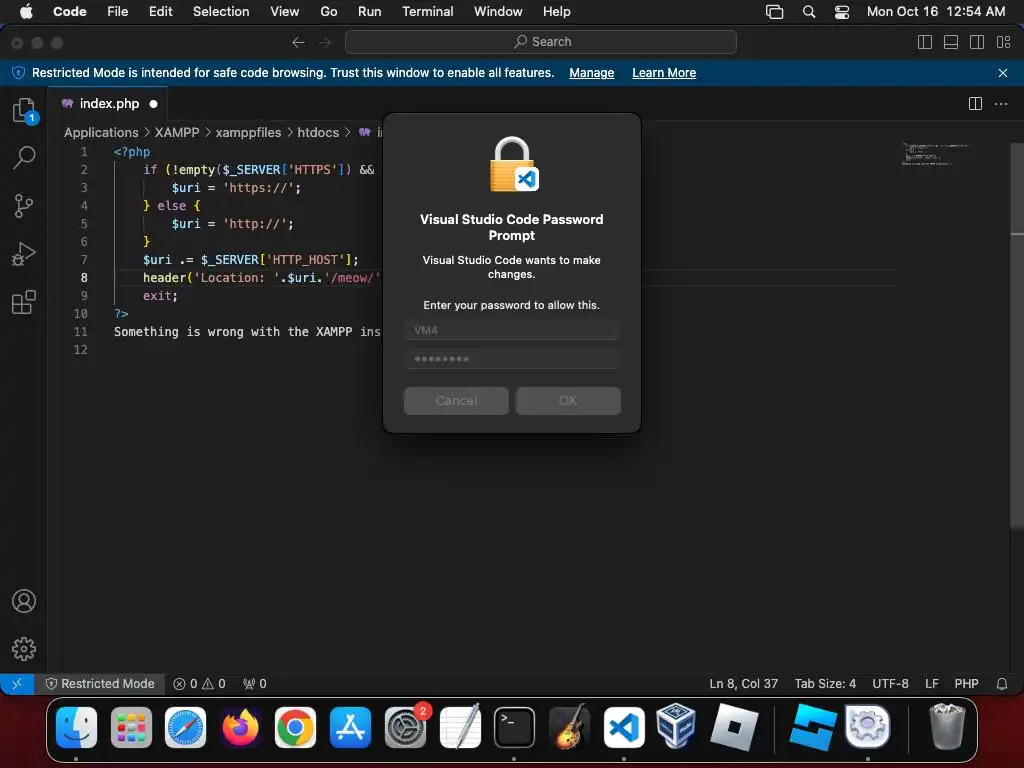The height and width of the screenshot is (768, 1024).
Task: Open the notifications bell in status bar
Action: point(1002,684)
